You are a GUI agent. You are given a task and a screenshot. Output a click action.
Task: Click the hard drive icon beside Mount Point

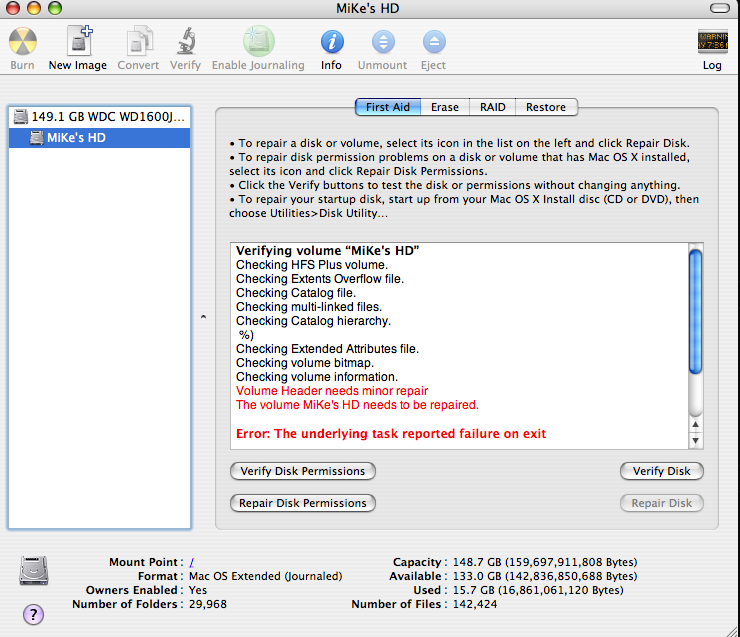pyautogui.click(x=34, y=570)
